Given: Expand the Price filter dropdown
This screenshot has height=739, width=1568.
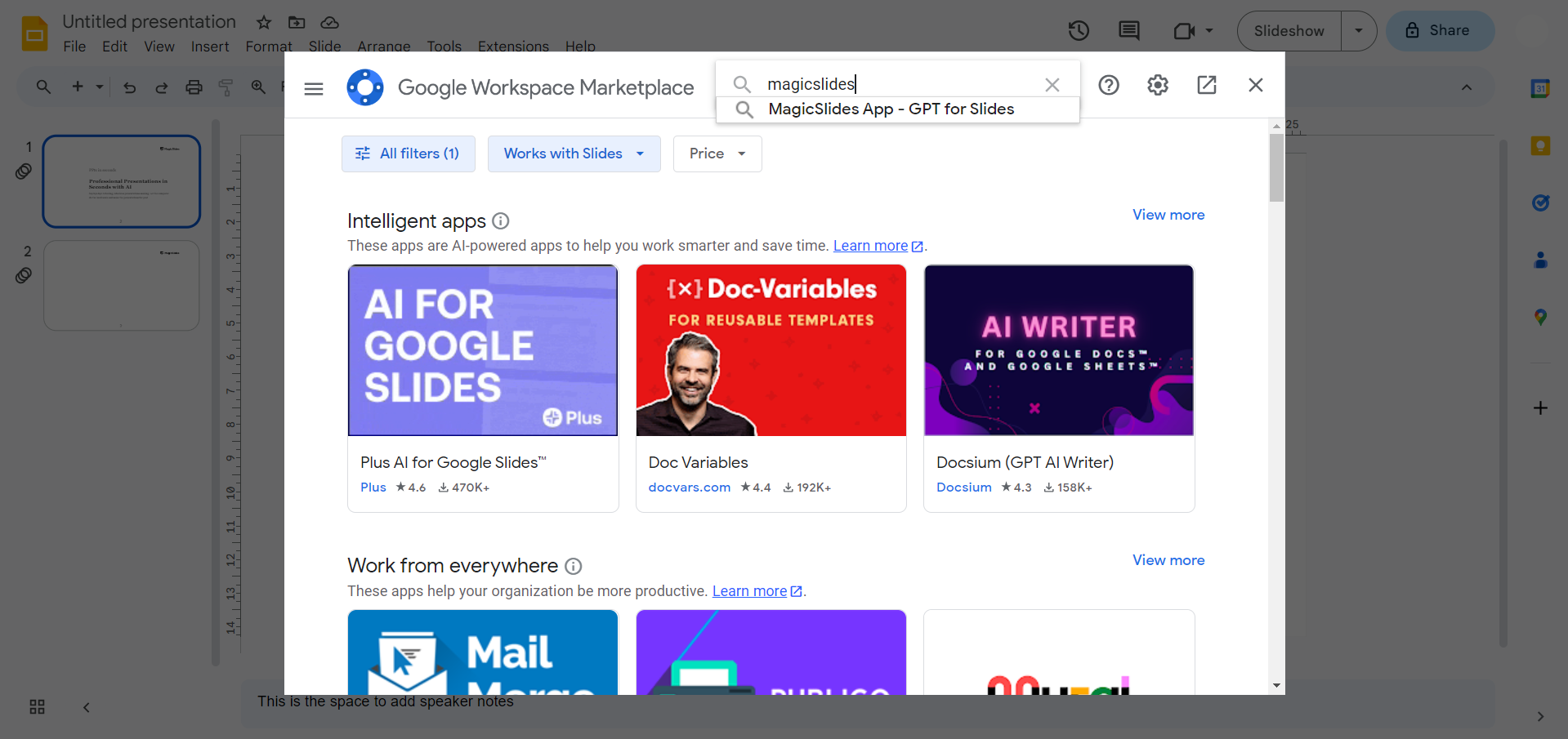Looking at the screenshot, I should coord(717,154).
